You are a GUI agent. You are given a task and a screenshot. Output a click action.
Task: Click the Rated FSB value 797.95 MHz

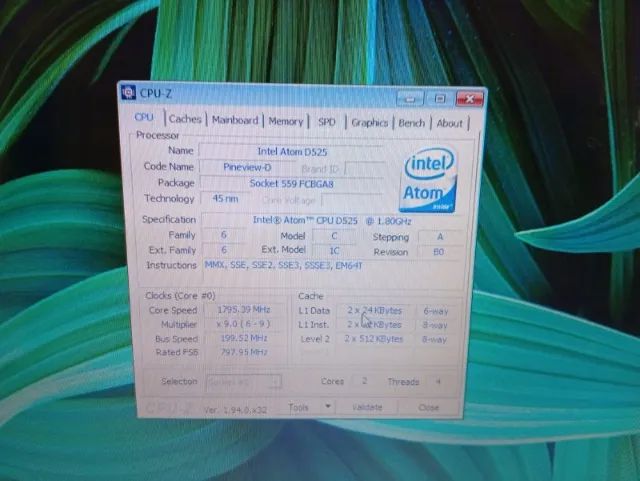(244, 352)
